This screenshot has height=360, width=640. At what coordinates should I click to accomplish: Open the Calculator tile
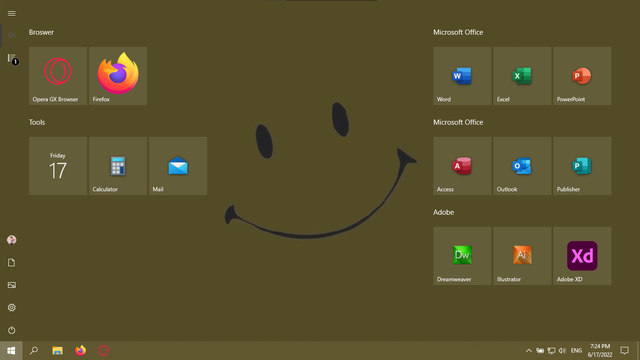click(118, 166)
